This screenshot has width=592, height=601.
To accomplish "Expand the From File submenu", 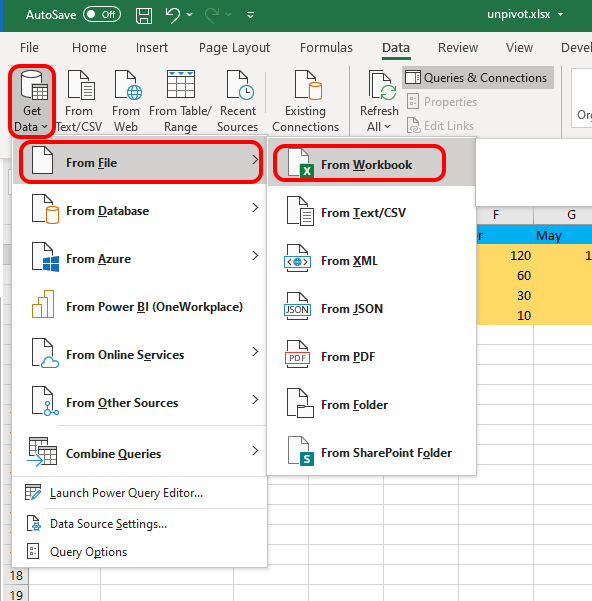I will coord(140,162).
